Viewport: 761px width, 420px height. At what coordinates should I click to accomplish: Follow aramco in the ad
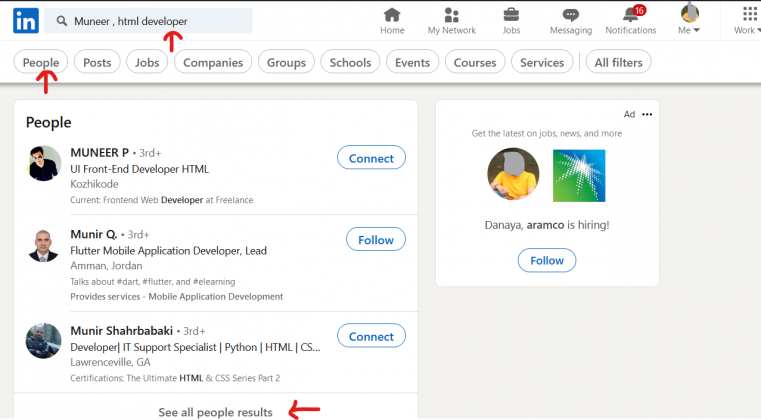[547, 260]
